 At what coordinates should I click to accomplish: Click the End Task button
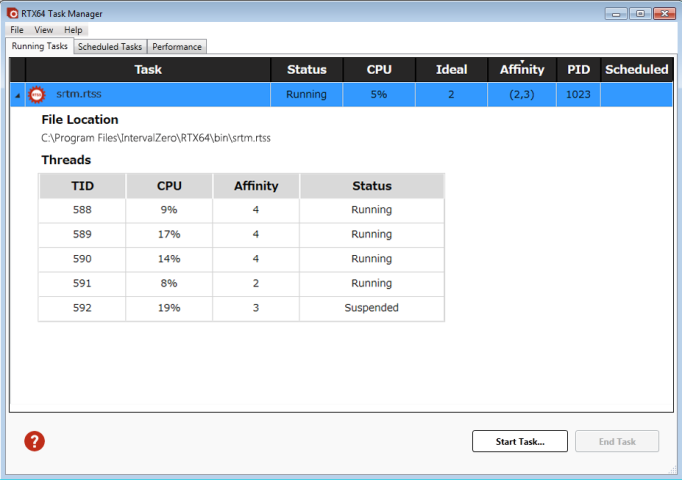pyautogui.click(x=617, y=441)
